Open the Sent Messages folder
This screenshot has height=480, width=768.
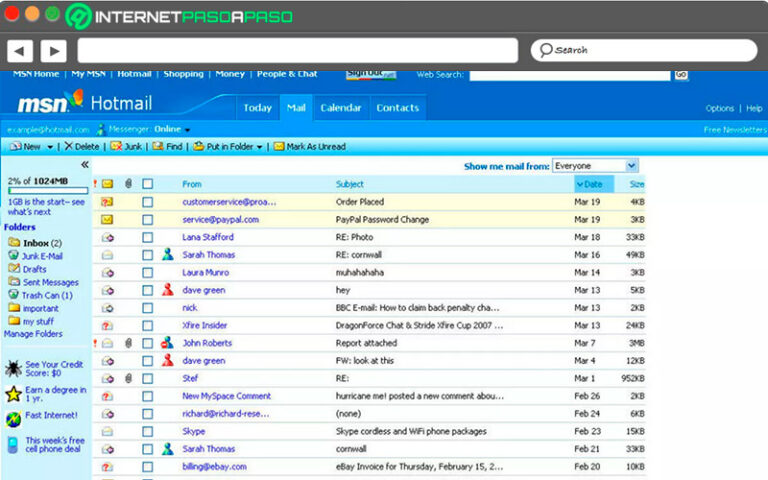50,282
